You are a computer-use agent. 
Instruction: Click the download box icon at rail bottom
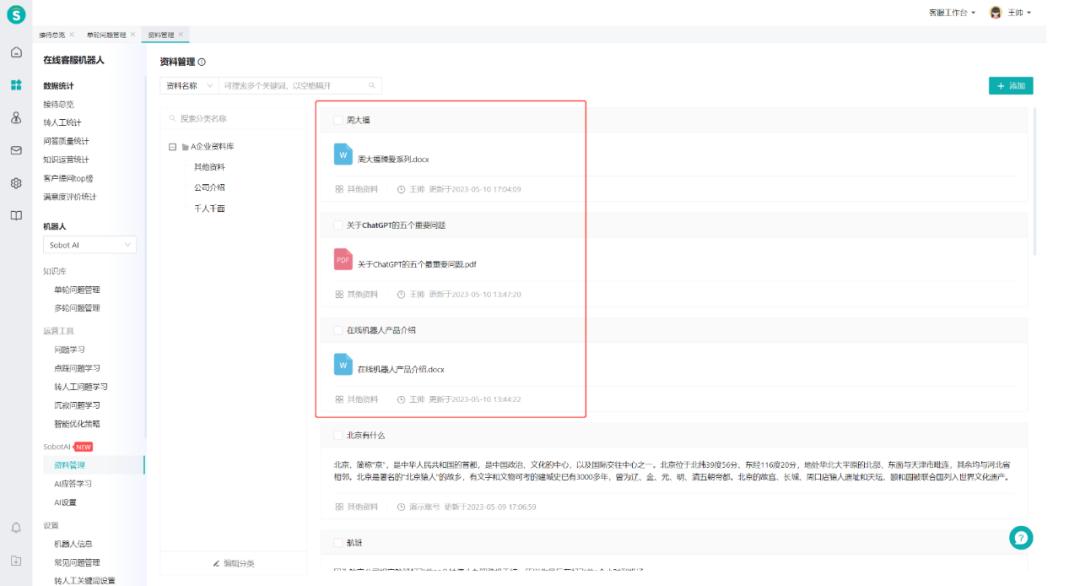pos(16,561)
